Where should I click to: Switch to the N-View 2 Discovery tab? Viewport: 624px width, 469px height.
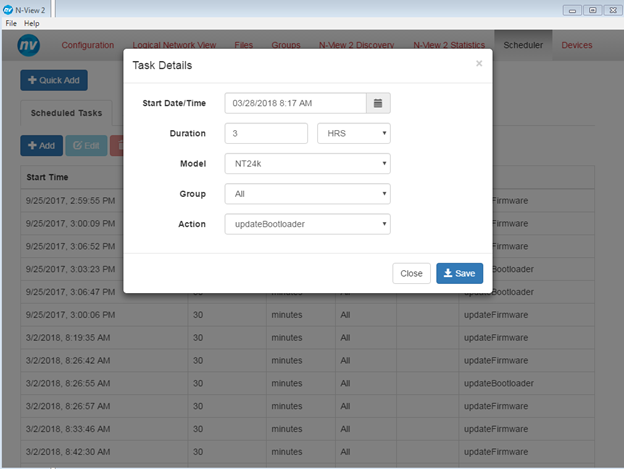click(x=357, y=45)
